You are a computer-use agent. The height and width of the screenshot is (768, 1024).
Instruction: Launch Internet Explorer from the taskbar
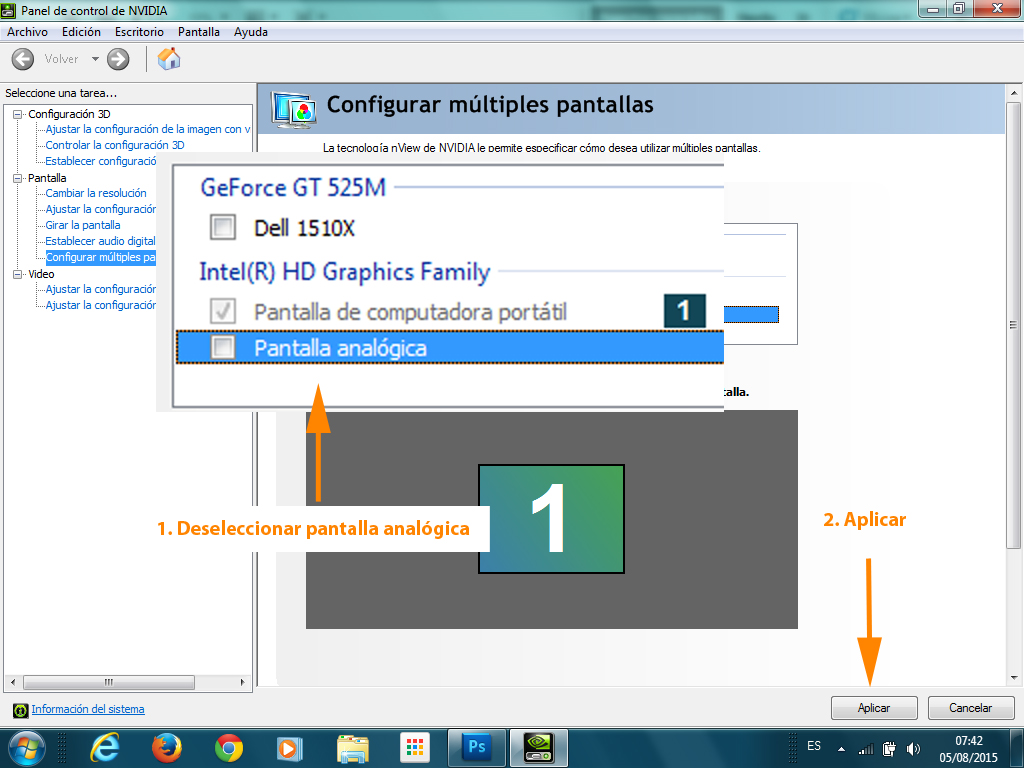click(x=104, y=748)
